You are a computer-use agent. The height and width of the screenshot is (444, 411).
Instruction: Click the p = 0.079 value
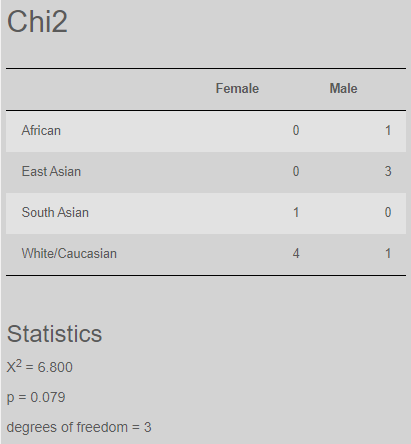tap(36, 397)
